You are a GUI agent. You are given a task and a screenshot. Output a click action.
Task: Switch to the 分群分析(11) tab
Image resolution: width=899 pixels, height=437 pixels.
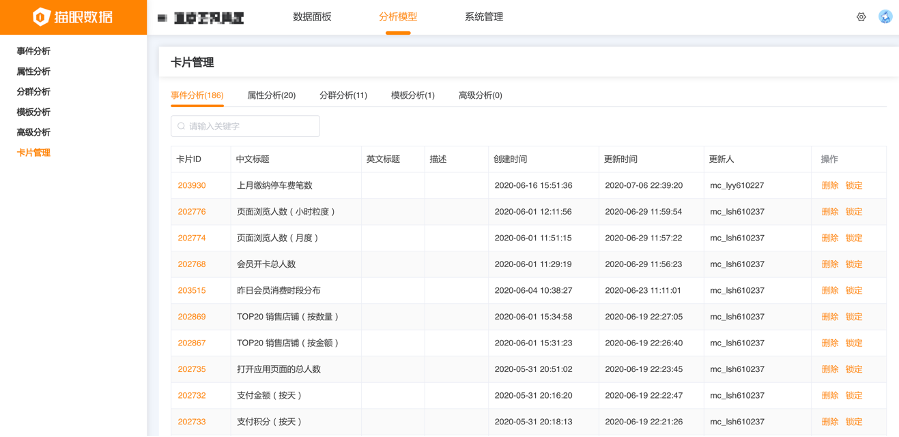(x=343, y=95)
